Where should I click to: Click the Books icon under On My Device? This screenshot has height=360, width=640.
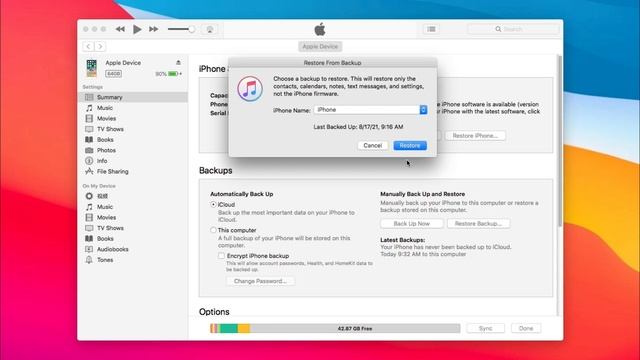[x=89, y=239]
